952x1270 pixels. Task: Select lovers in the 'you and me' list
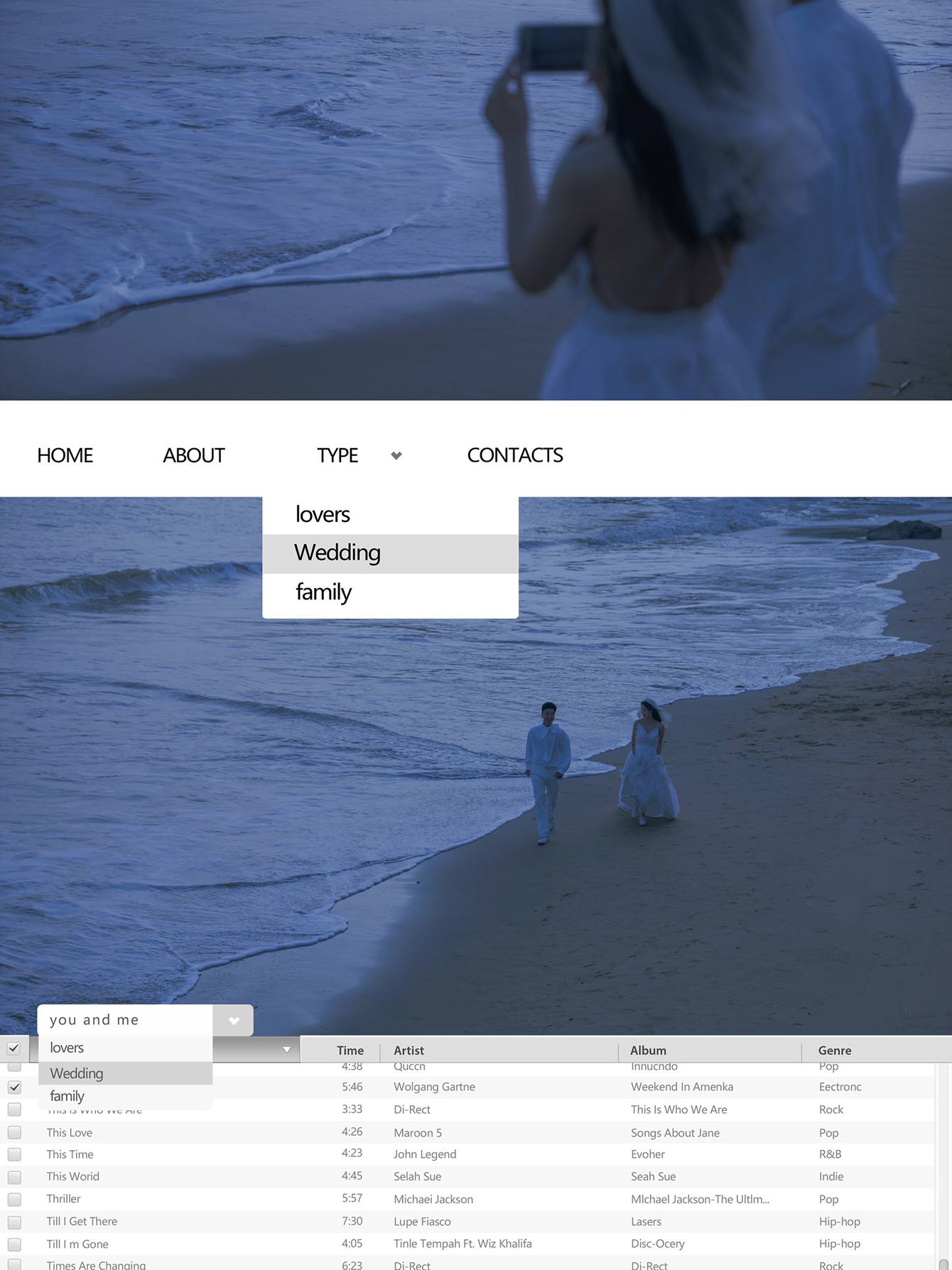point(125,1048)
